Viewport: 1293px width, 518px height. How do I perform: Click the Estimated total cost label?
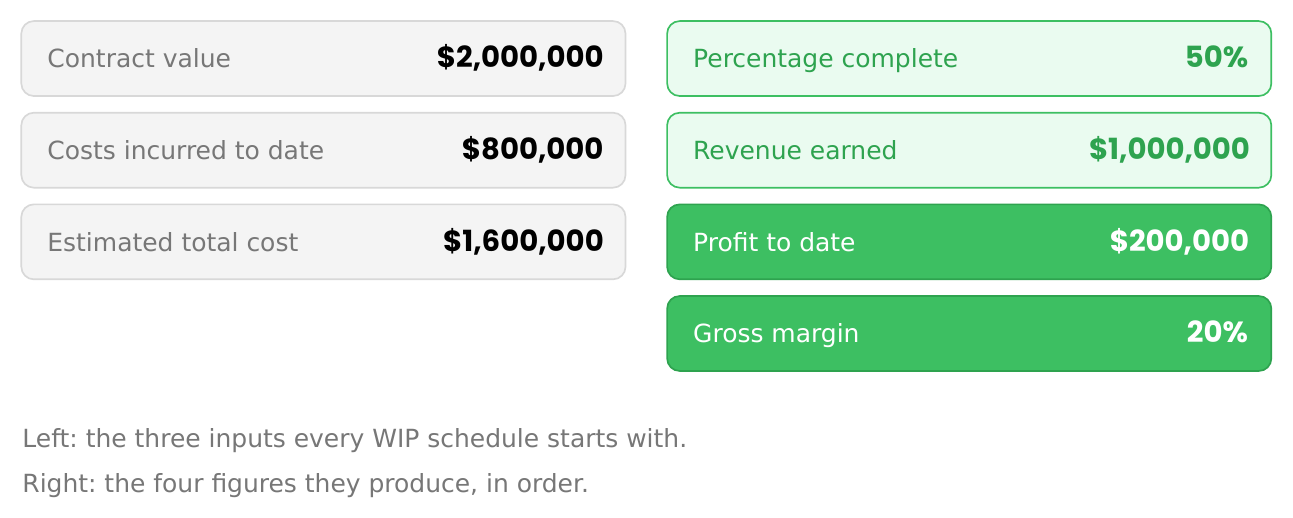[172, 243]
